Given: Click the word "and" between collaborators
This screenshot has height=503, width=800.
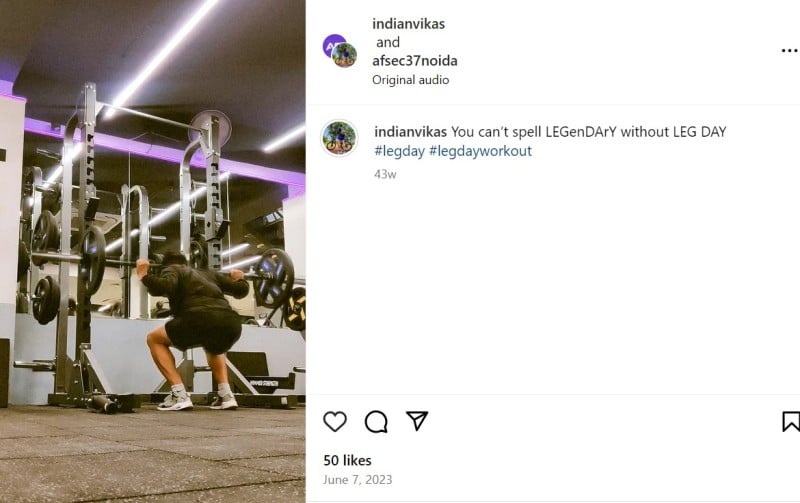Looking at the screenshot, I should [x=388, y=42].
